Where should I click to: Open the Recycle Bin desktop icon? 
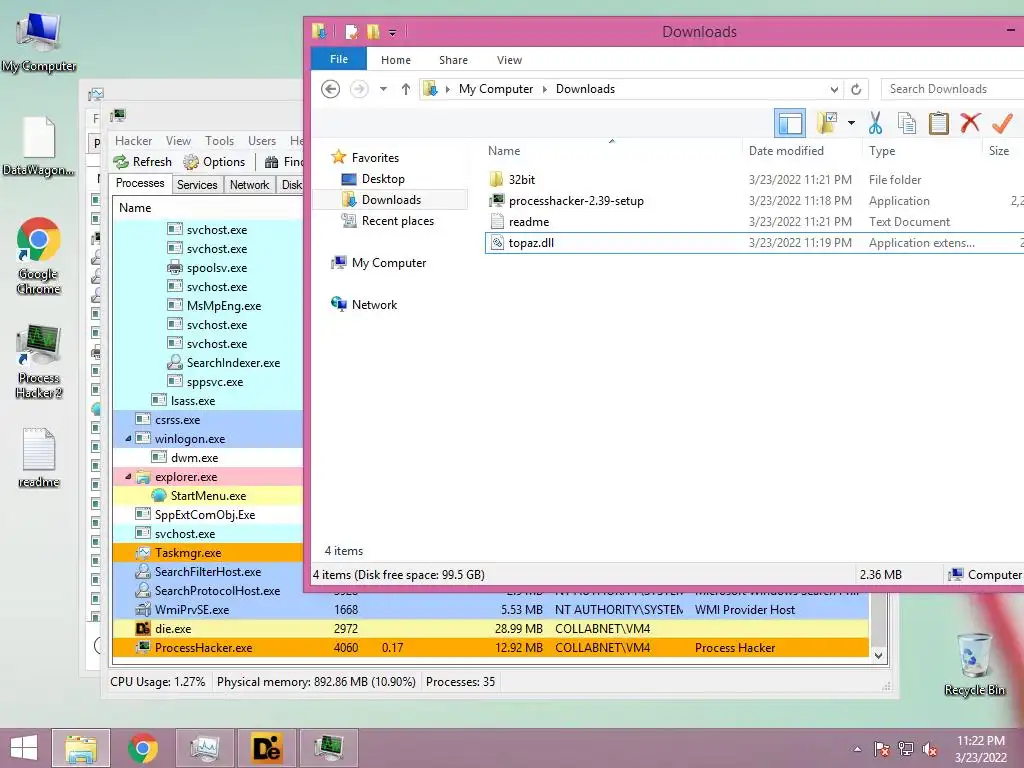pos(974,664)
